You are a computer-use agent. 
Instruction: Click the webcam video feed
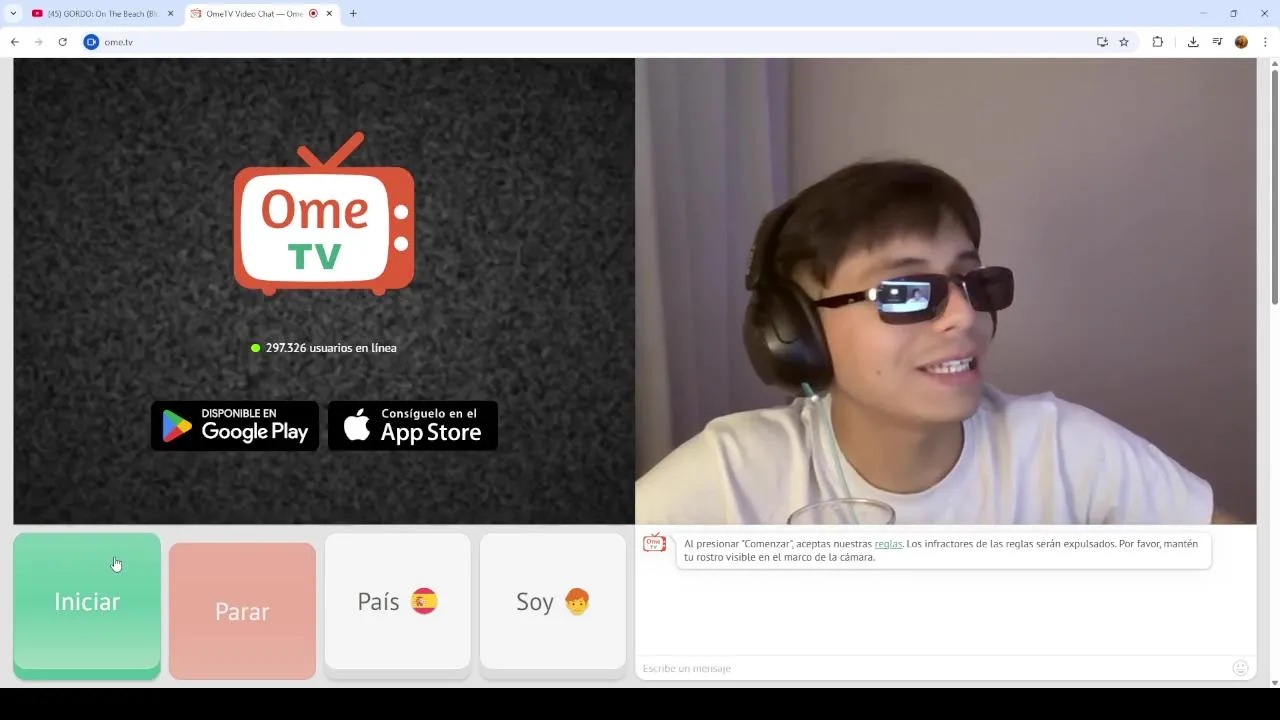(945, 291)
